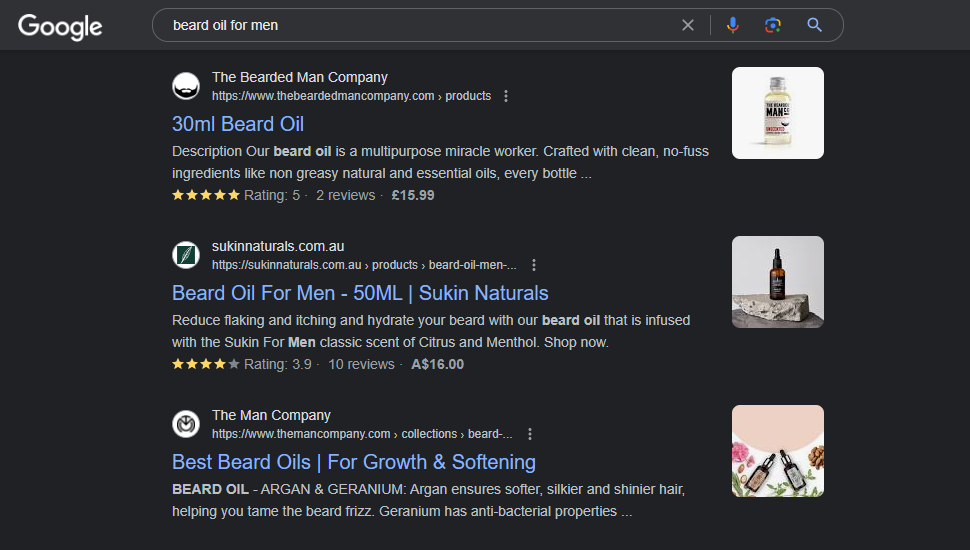Open Google Lens image search

773,25
